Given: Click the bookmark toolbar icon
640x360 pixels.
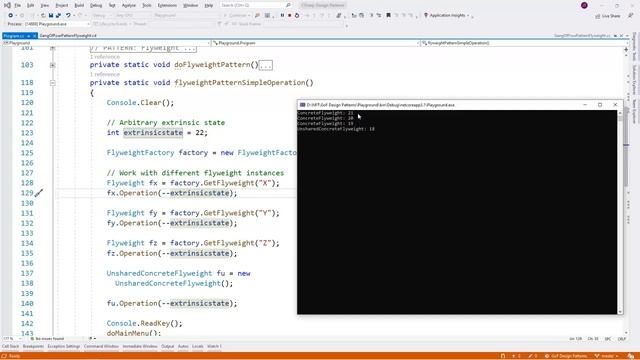Looking at the screenshot, I should (388, 16).
